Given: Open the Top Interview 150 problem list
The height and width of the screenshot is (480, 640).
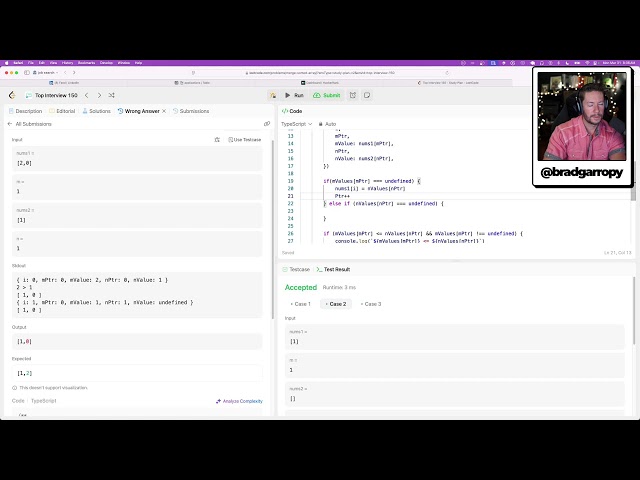Looking at the screenshot, I should coord(51,95).
